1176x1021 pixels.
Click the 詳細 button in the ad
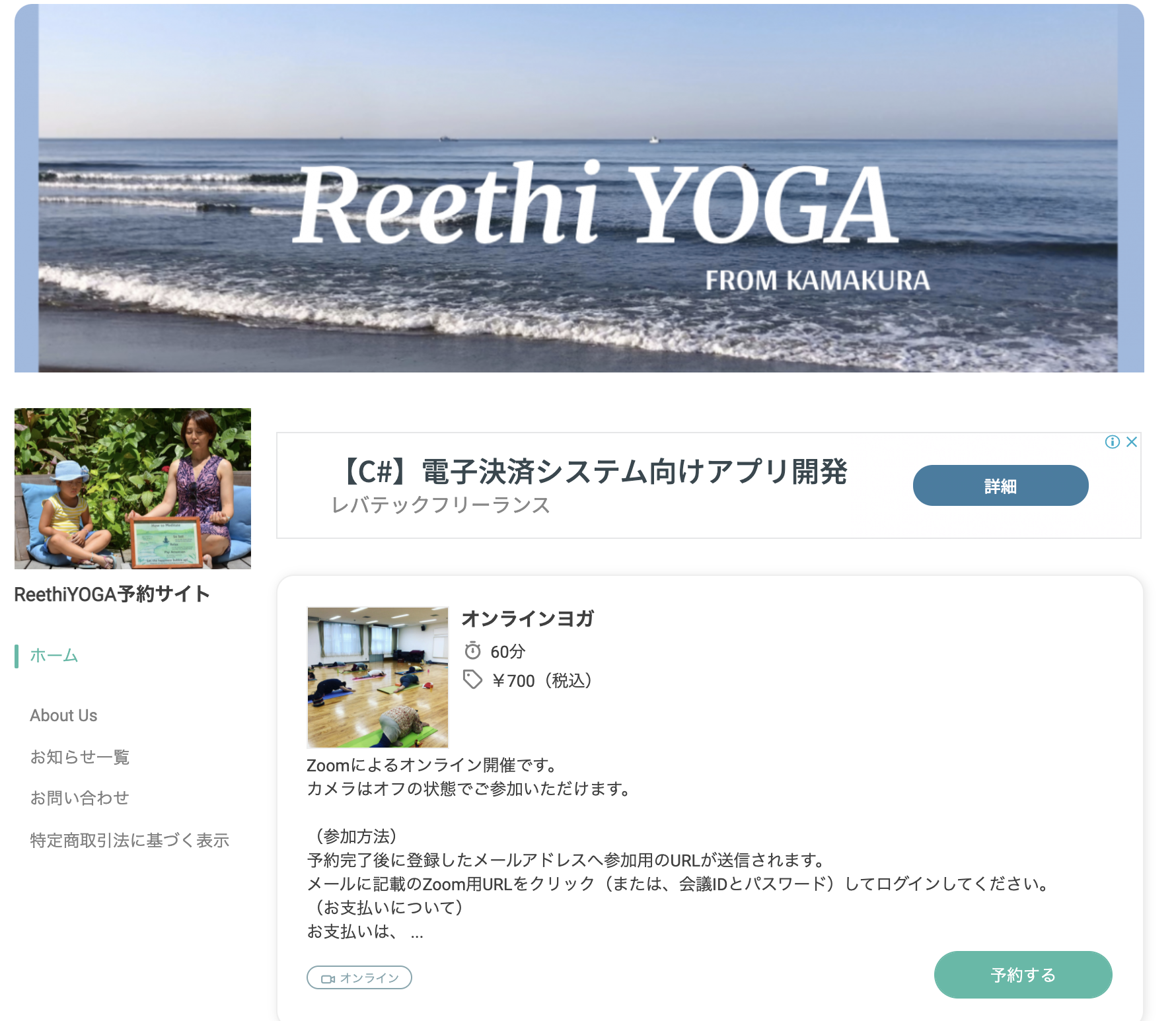(1000, 486)
